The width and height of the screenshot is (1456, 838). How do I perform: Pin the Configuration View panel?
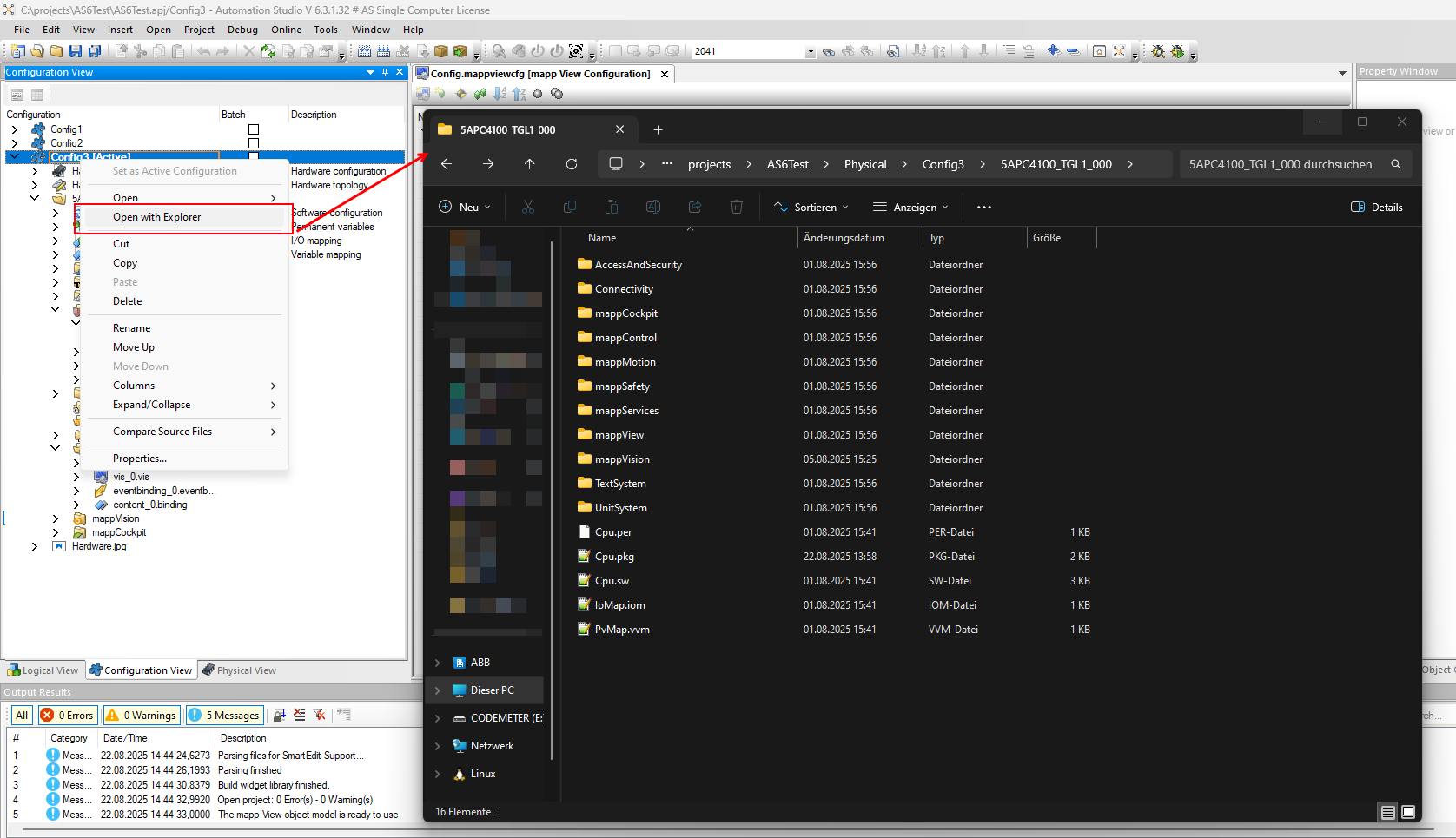pyautogui.click(x=385, y=72)
